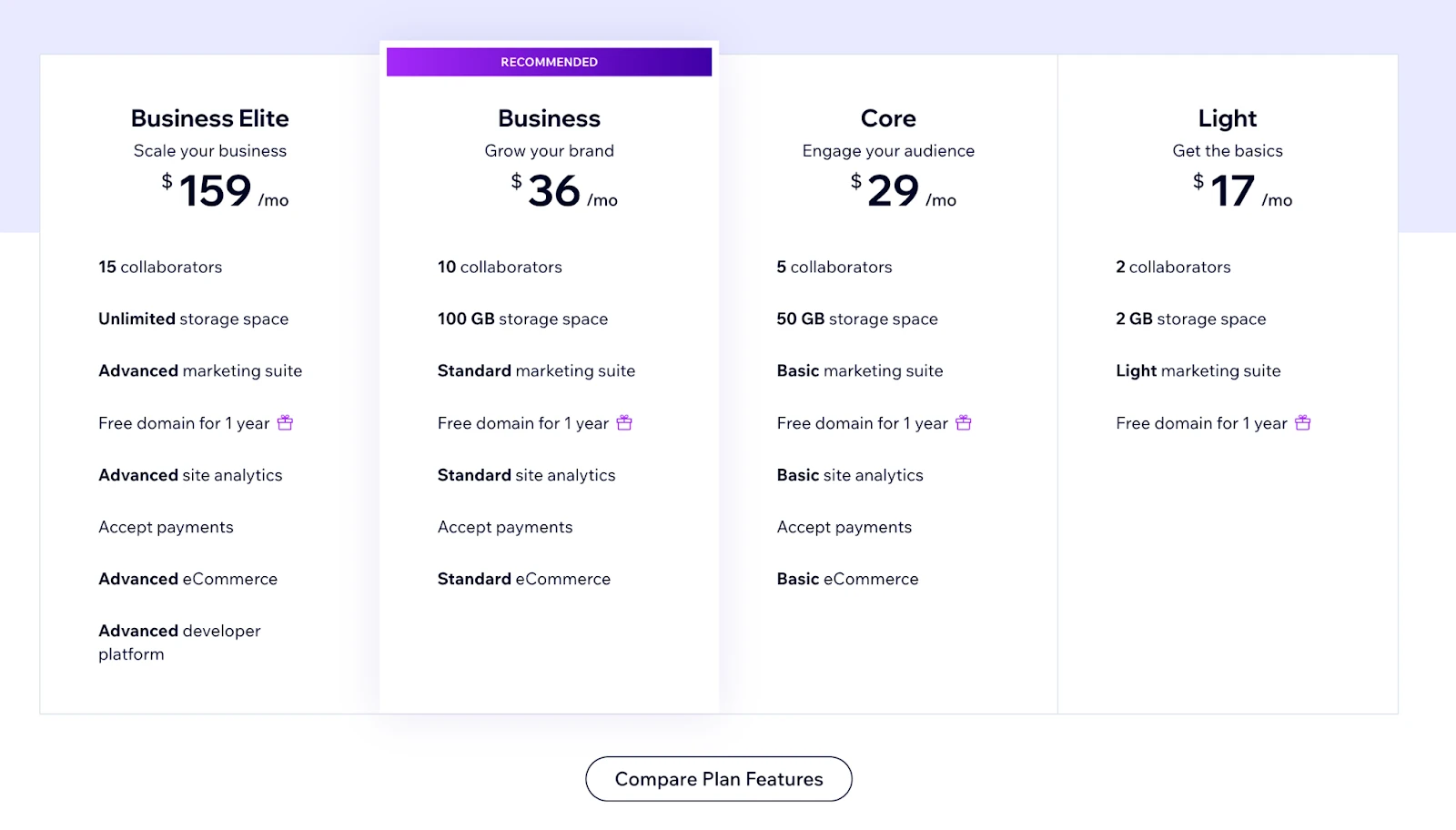The height and width of the screenshot is (830, 1456).
Task: Click Advanced developer platform feature
Action: pyautogui.click(x=179, y=642)
